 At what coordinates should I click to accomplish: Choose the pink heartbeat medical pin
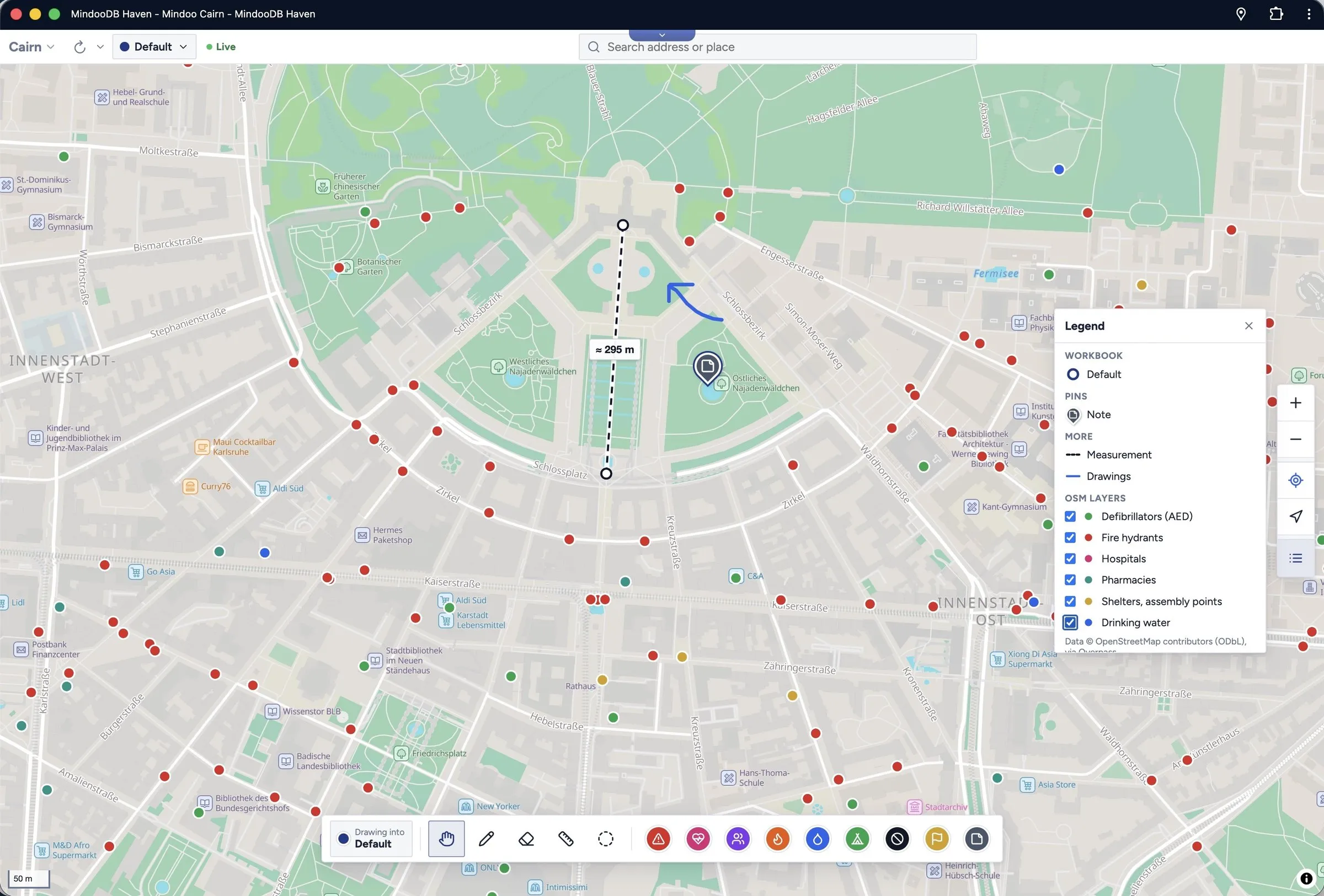[x=698, y=839]
